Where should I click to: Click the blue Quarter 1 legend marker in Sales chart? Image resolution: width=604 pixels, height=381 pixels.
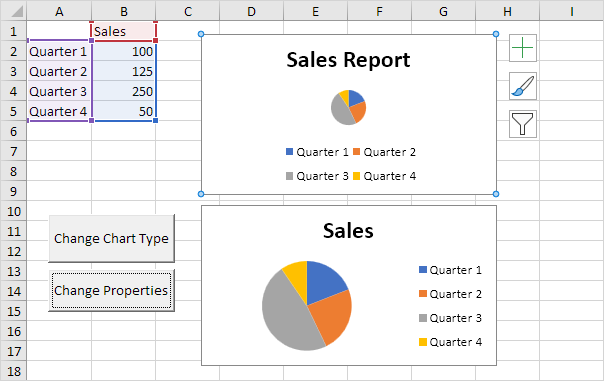coord(423,270)
